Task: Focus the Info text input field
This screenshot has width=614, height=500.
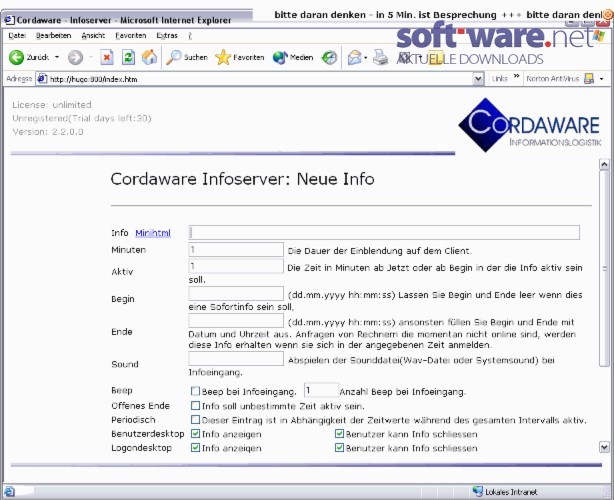Action: point(384,232)
